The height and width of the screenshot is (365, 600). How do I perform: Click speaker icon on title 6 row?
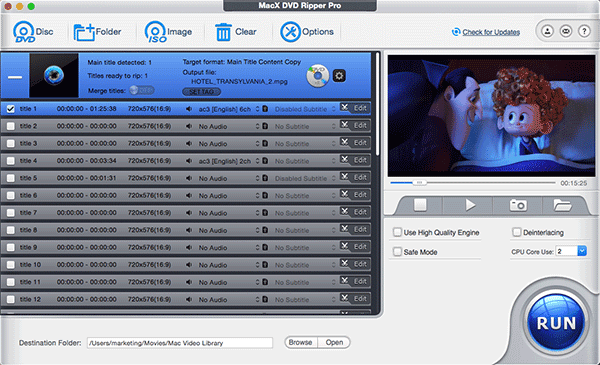pos(189,196)
